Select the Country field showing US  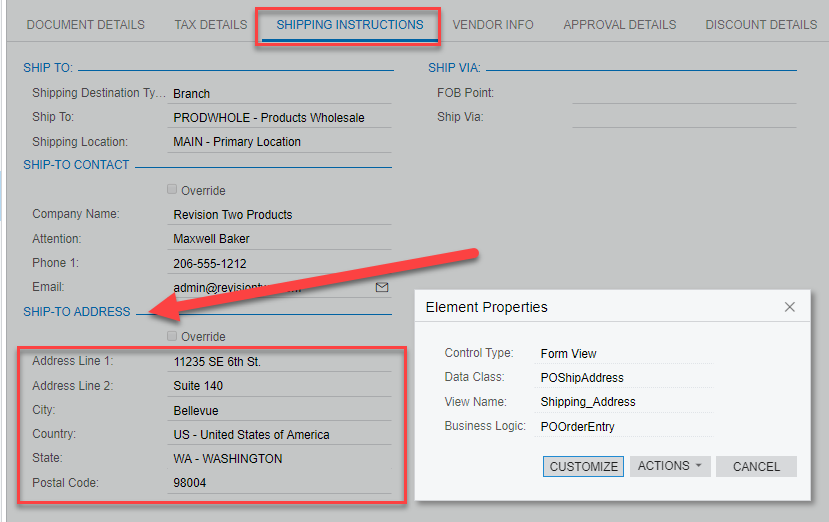pos(280,435)
